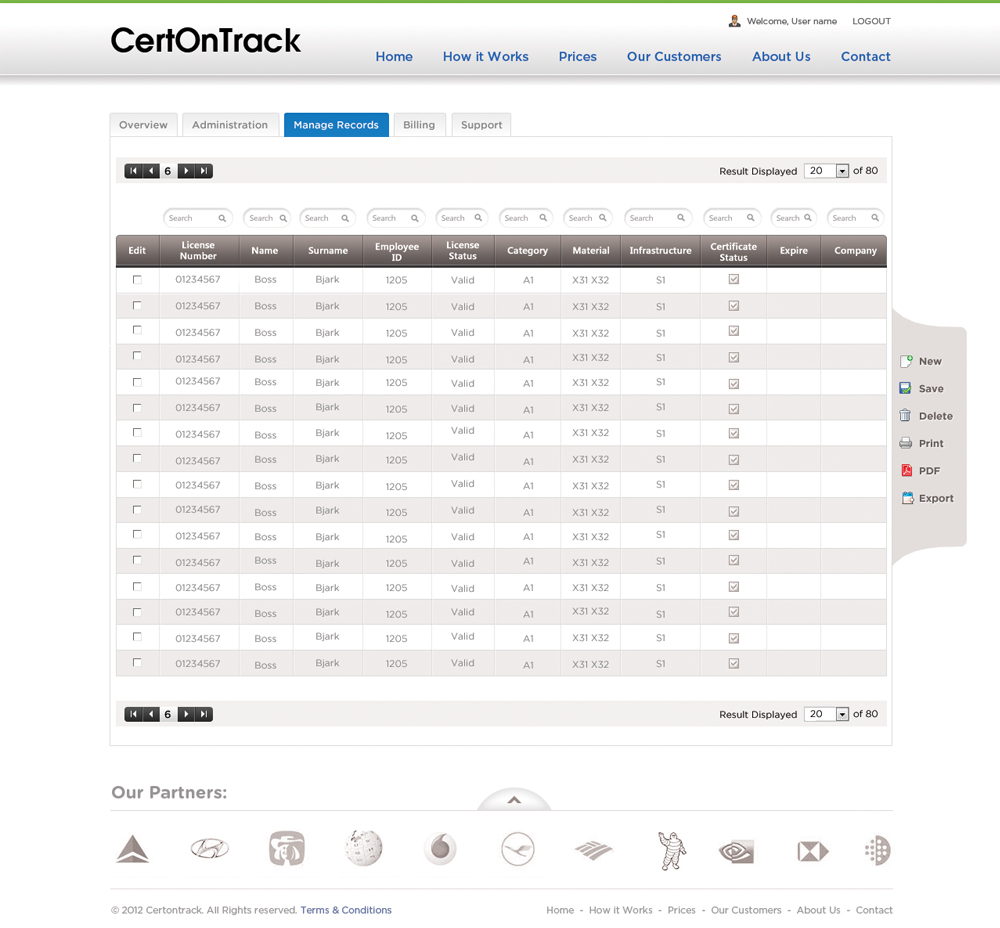
Task: Click the Delete trash can icon
Action: tap(906, 416)
